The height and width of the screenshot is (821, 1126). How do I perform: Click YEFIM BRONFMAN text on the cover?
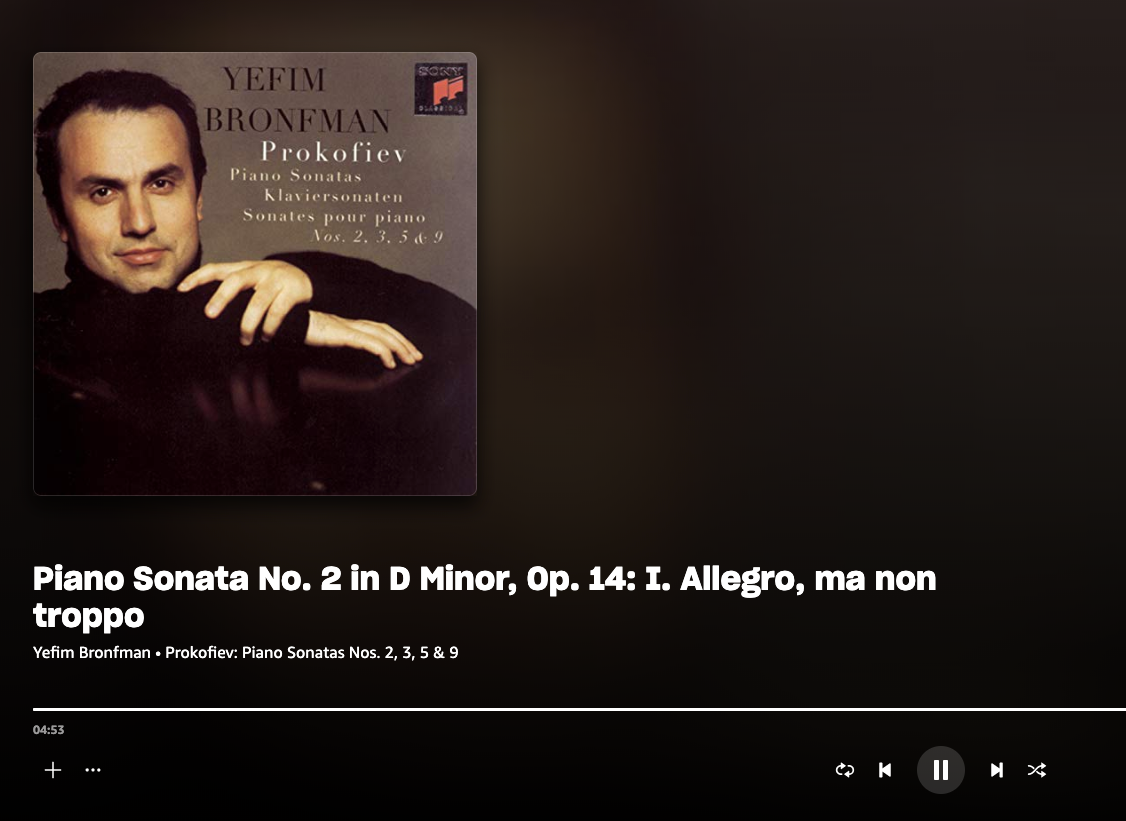297,99
